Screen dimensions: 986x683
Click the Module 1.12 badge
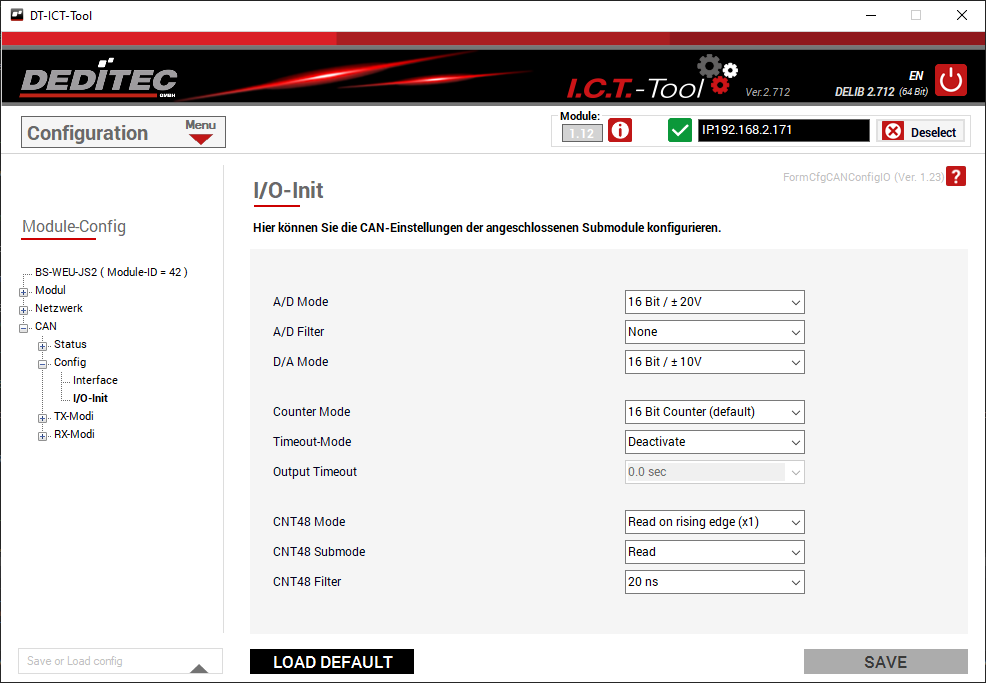click(581, 133)
